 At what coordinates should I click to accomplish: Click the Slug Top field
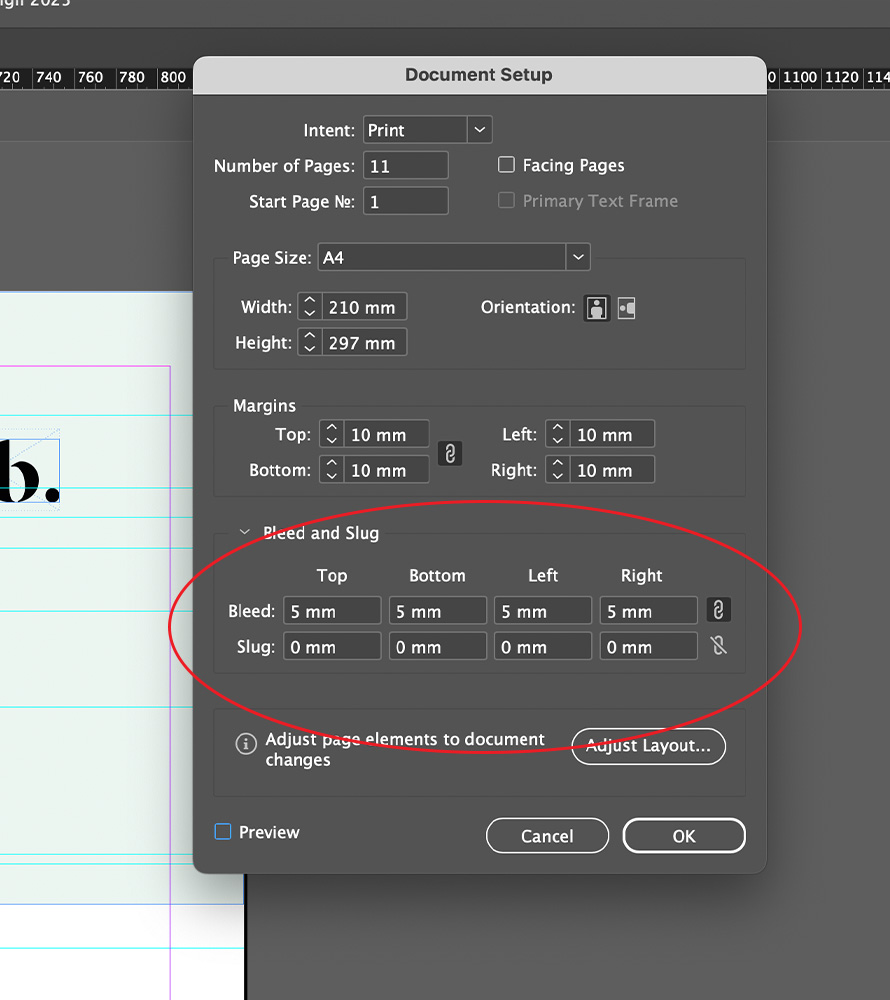(332, 646)
